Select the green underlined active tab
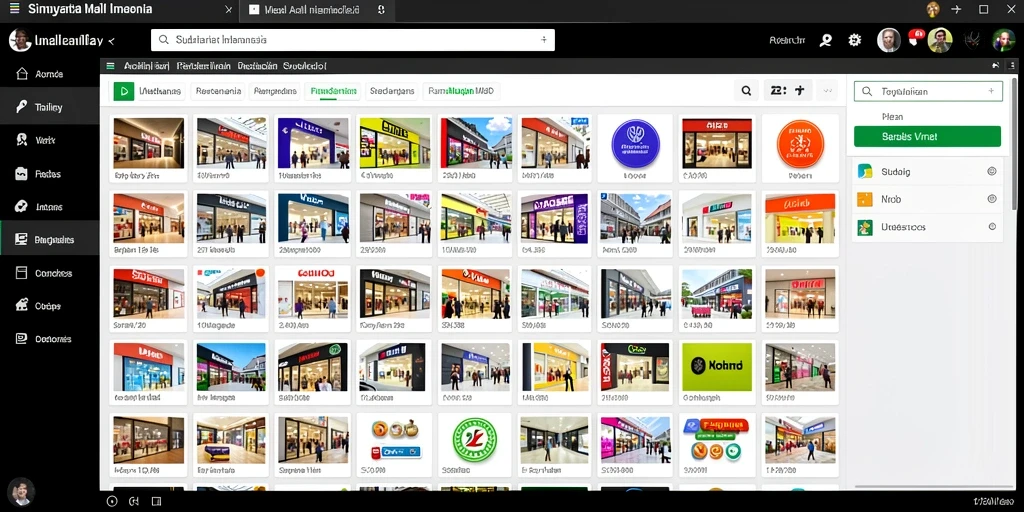This screenshot has width=1024, height=512. tap(332, 91)
